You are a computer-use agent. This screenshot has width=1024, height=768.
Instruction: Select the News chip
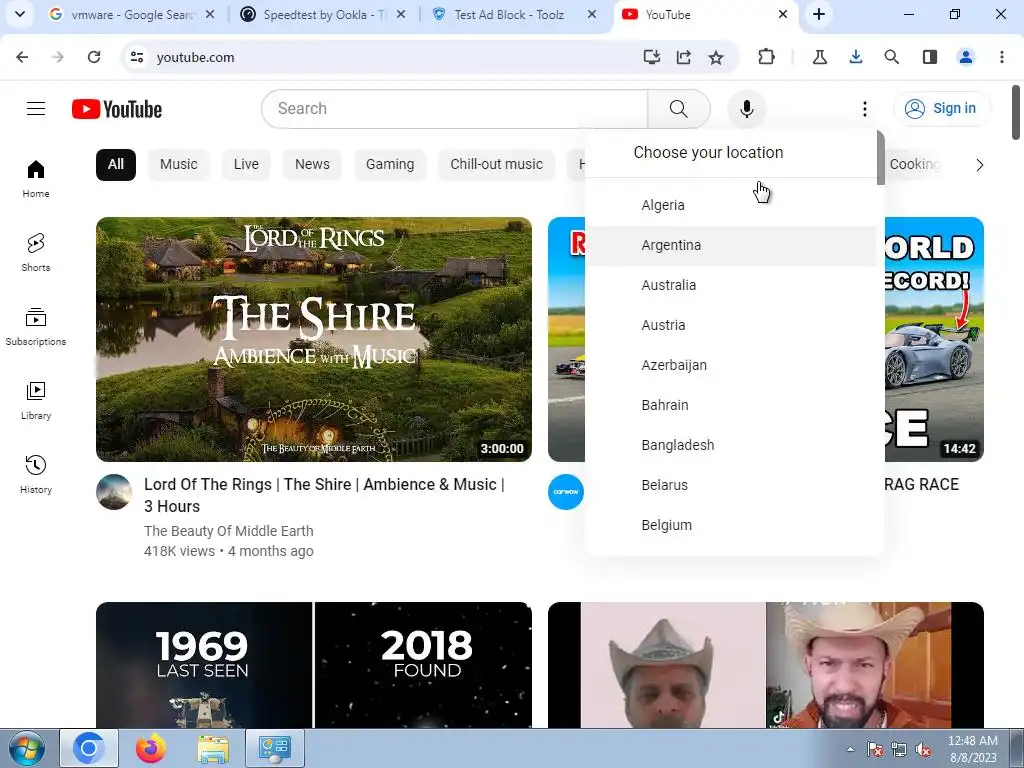tap(312, 165)
